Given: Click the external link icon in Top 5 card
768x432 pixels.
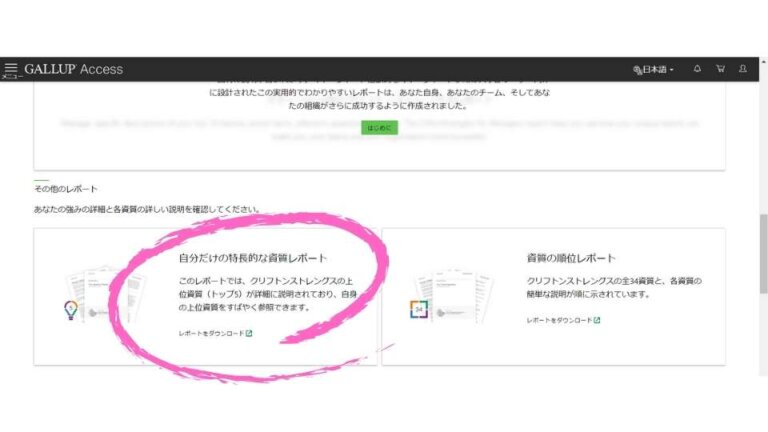Looking at the screenshot, I should (x=249, y=333).
